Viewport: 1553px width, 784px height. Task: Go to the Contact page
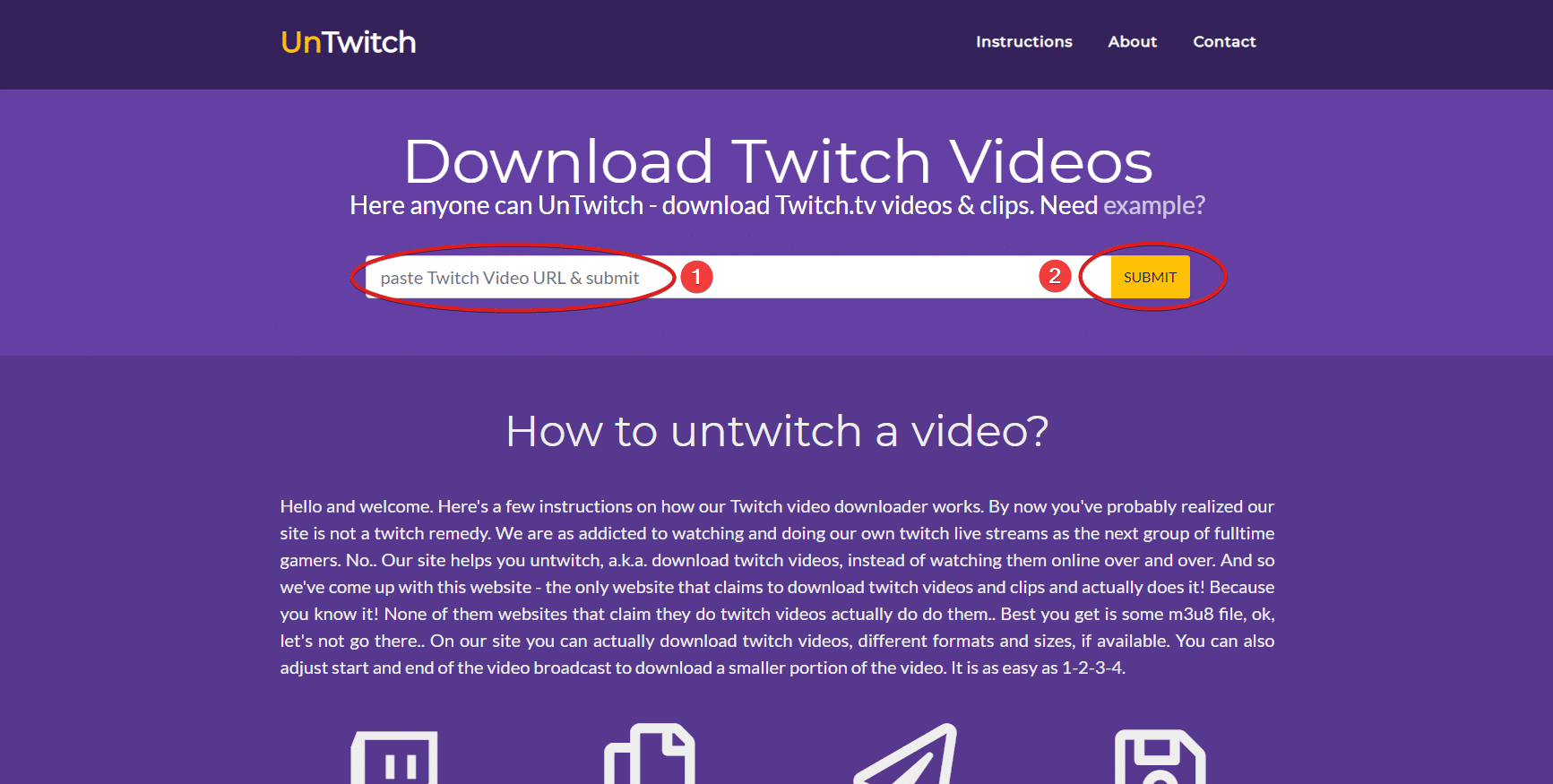click(1224, 41)
